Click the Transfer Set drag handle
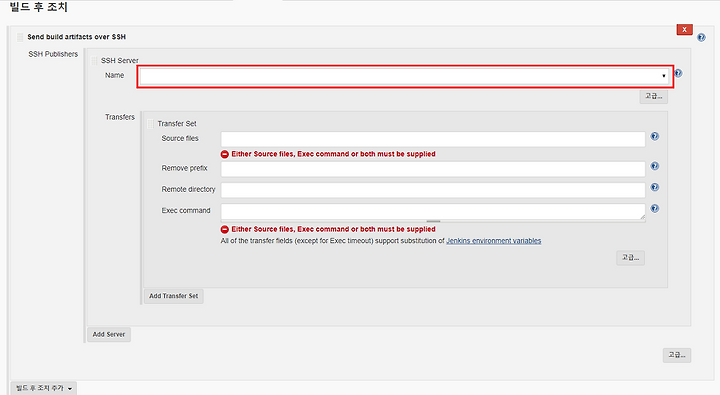 (x=150, y=124)
